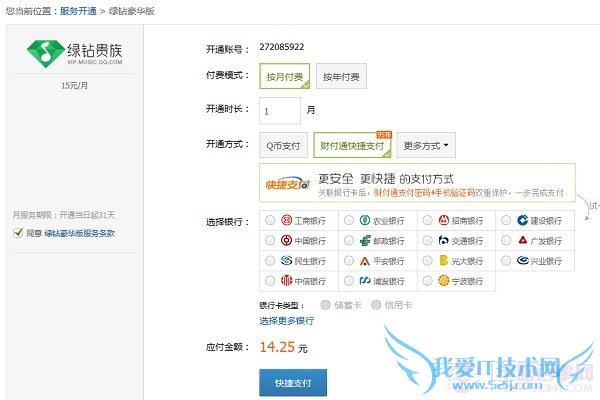600x400 pixels.
Task: Click the 建设银行 bank logo icon
Action: point(522,220)
